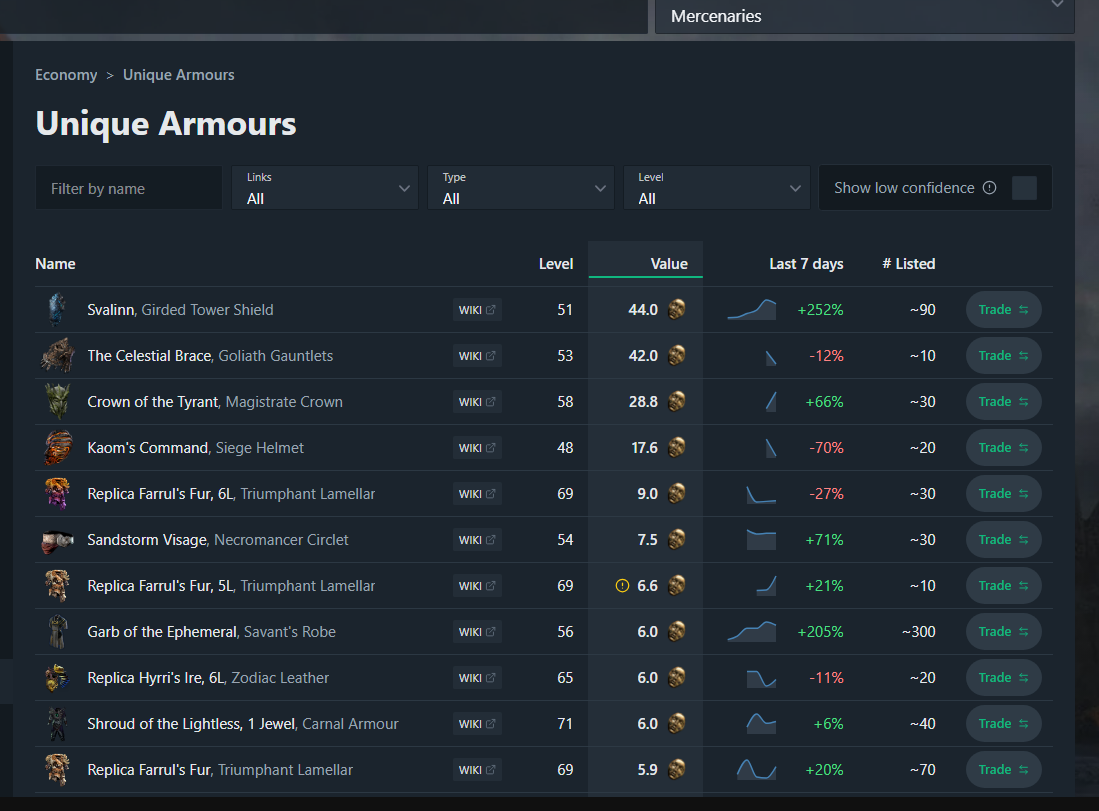
Task: Click the ~300 listed count
Action: (x=918, y=632)
